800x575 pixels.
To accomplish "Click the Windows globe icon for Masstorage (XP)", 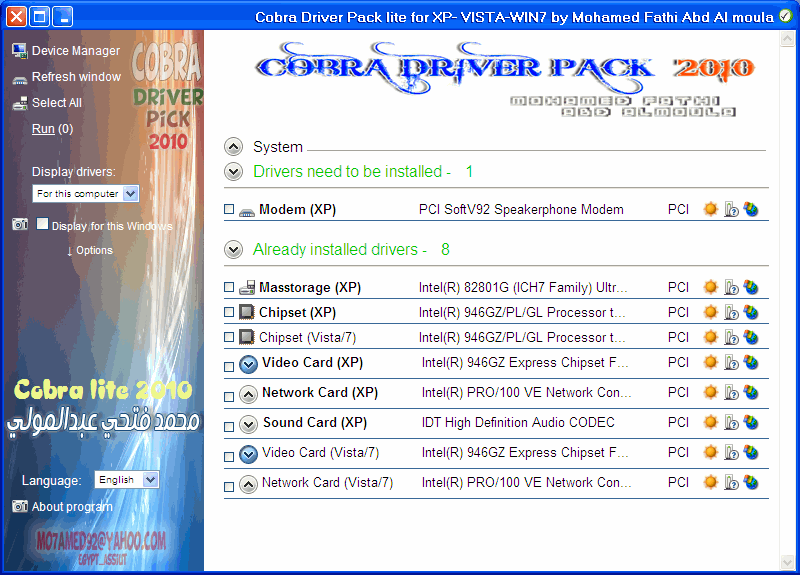I will [x=751, y=287].
